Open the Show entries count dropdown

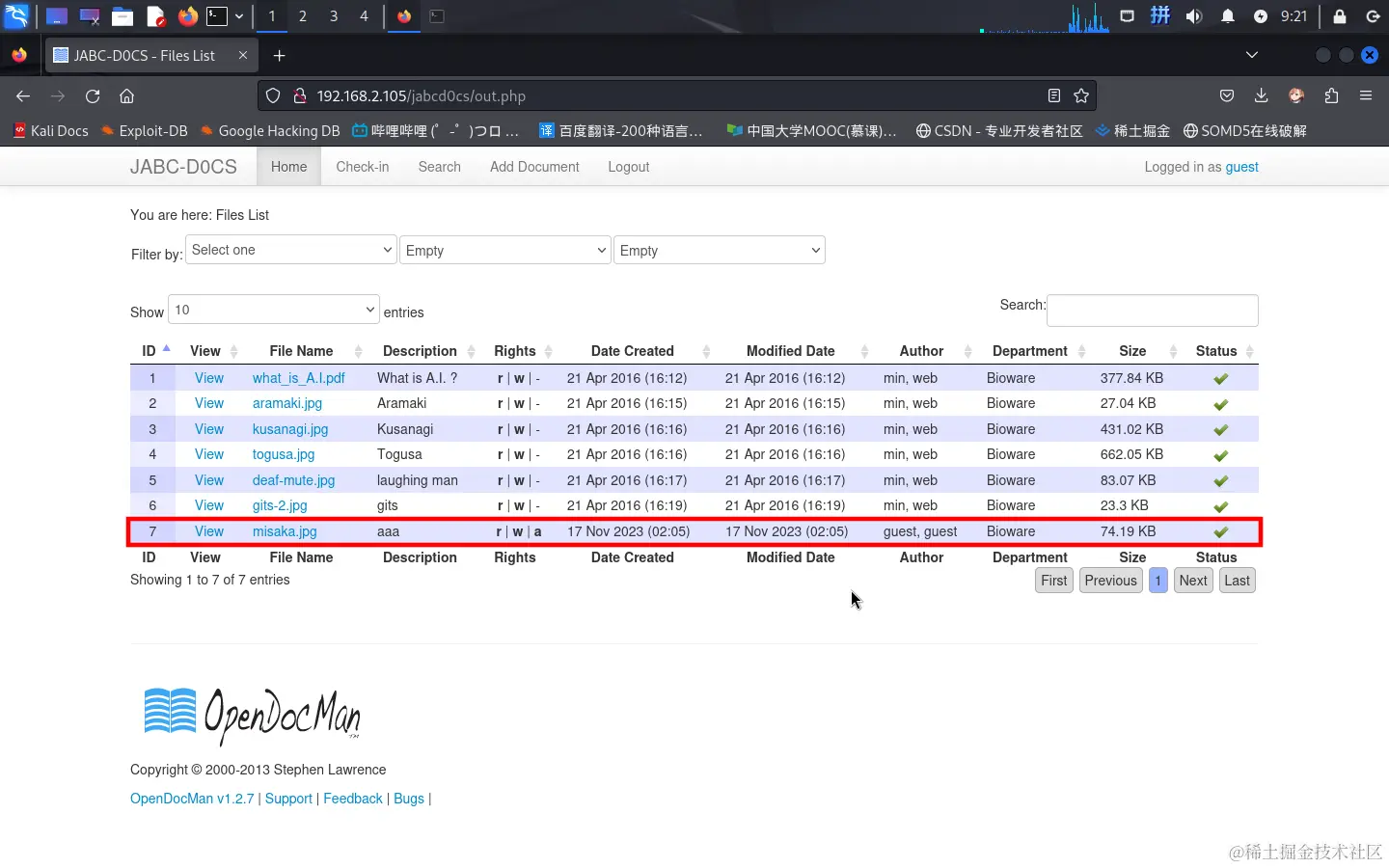click(274, 311)
